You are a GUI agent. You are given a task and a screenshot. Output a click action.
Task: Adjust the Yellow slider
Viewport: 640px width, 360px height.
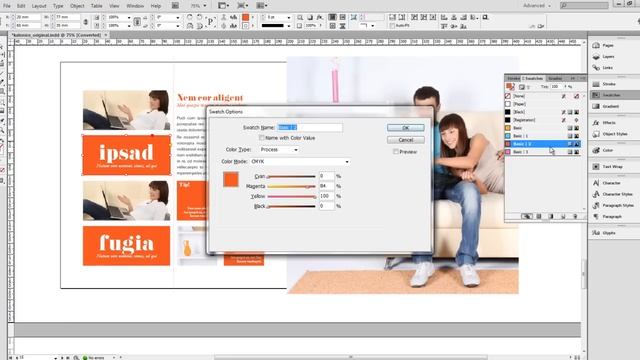click(291, 196)
